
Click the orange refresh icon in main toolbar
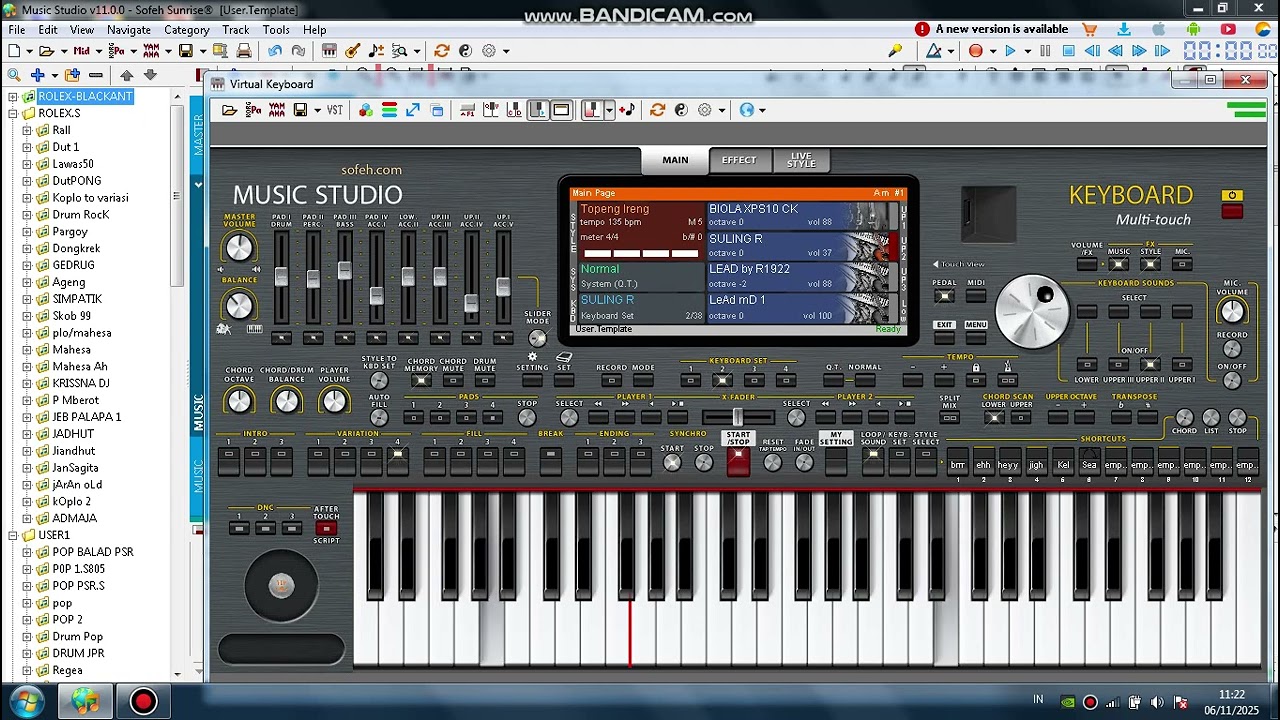click(441, 50)
